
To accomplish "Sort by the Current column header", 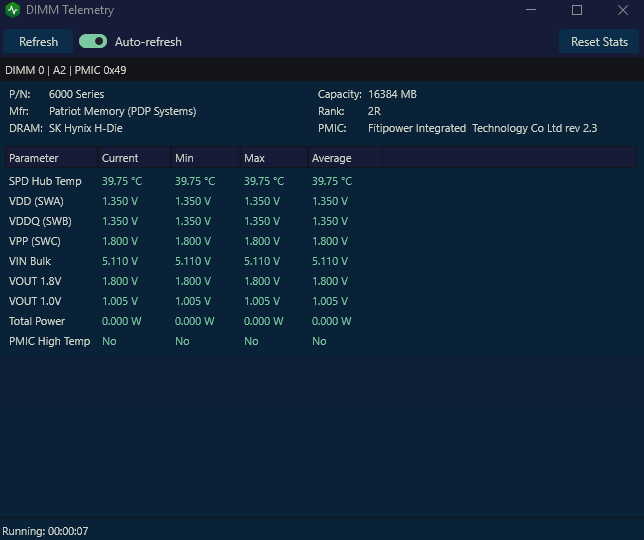I will click(x=134, y=158).
